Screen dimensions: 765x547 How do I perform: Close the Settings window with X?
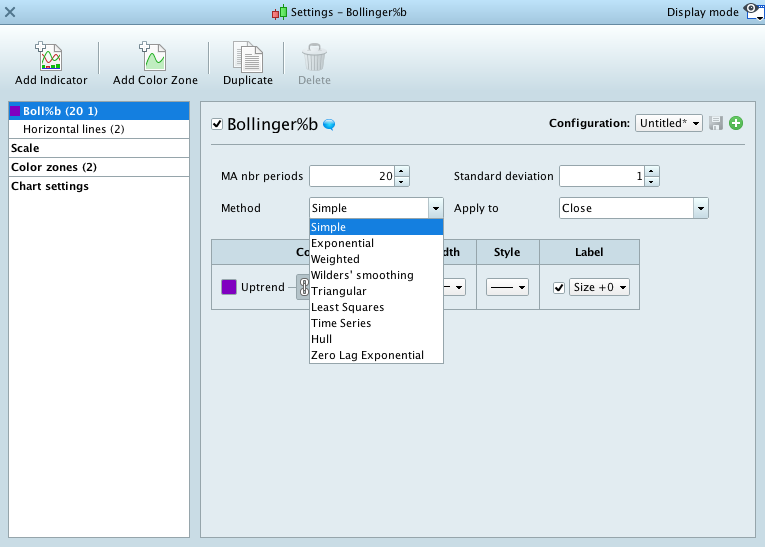tap(10, 12)
